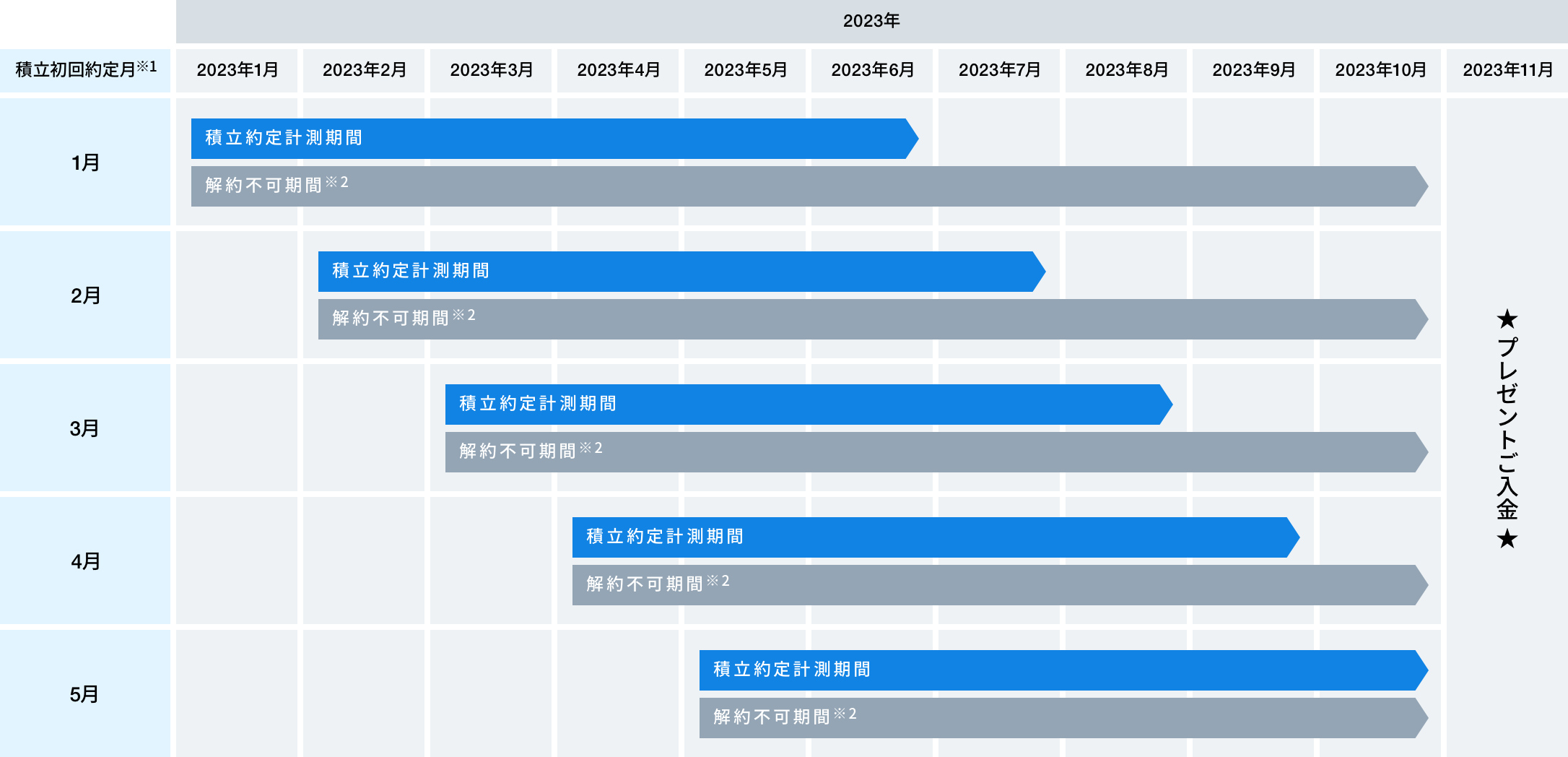Click the 2023年1月 column header
This screenshot has width=1568, height=757.
237,70
